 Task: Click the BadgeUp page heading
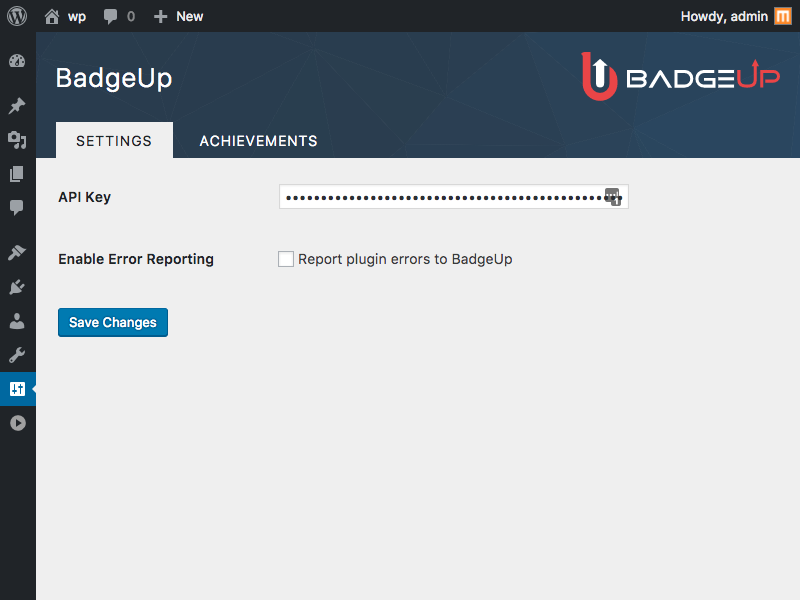pos(114,79)
